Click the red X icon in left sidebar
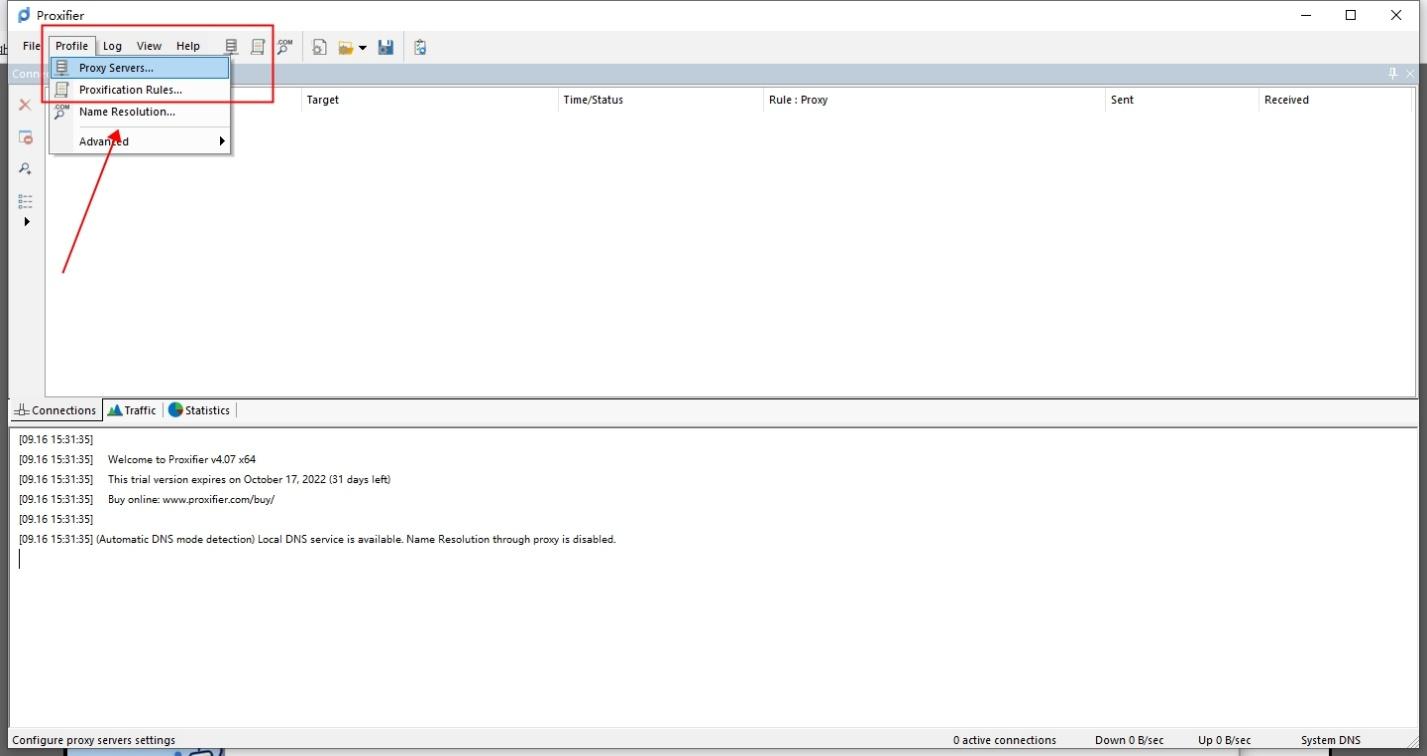Viewport: 1427px width, 756px height. click(x=25, y=104)
